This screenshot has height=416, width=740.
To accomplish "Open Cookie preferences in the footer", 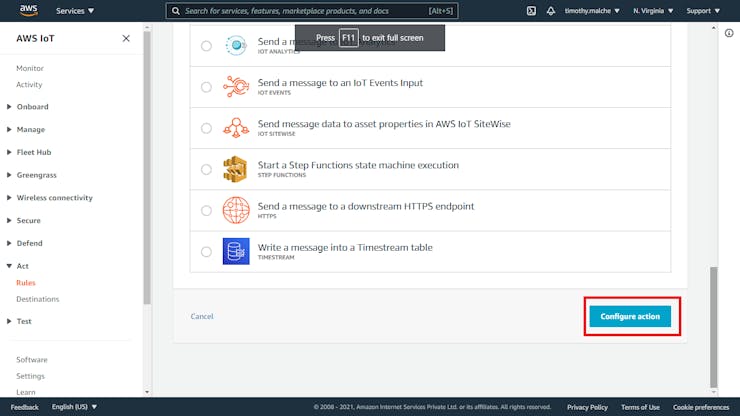I will point(701,407).
